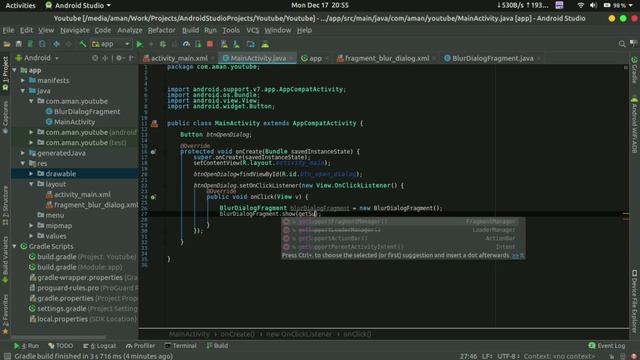Click the Save All toolbar icon
Viewport: 640px width, 360px height.
[x=18, y=44]
